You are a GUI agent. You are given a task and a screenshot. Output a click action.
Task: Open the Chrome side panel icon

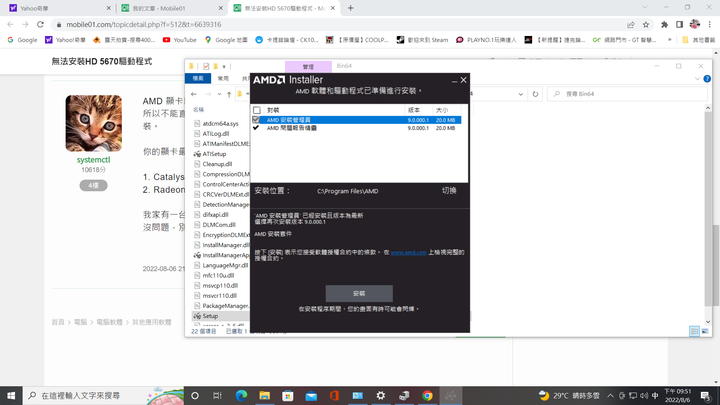click(x=679, y=24)
